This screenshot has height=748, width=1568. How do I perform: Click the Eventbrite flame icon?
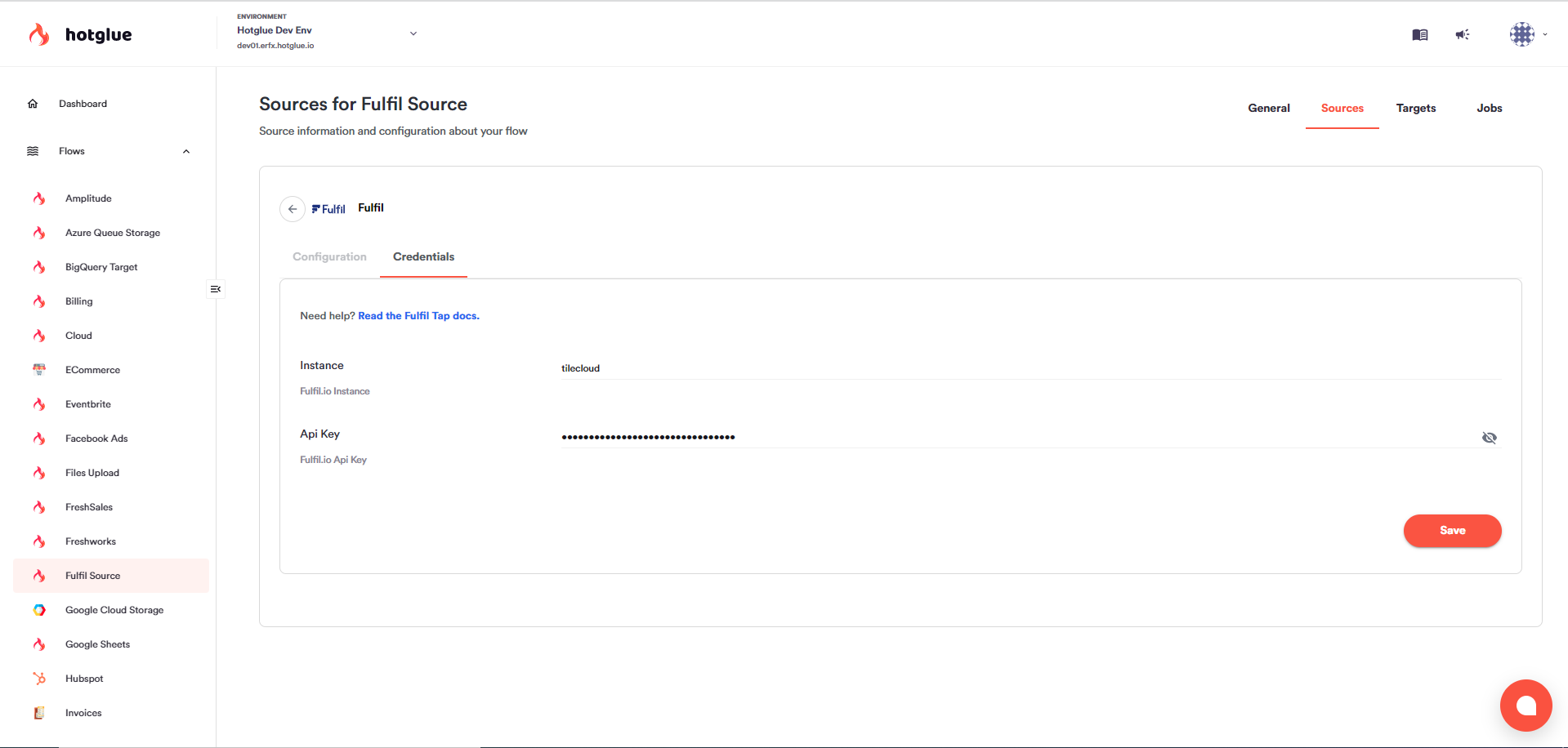(39, 404)
